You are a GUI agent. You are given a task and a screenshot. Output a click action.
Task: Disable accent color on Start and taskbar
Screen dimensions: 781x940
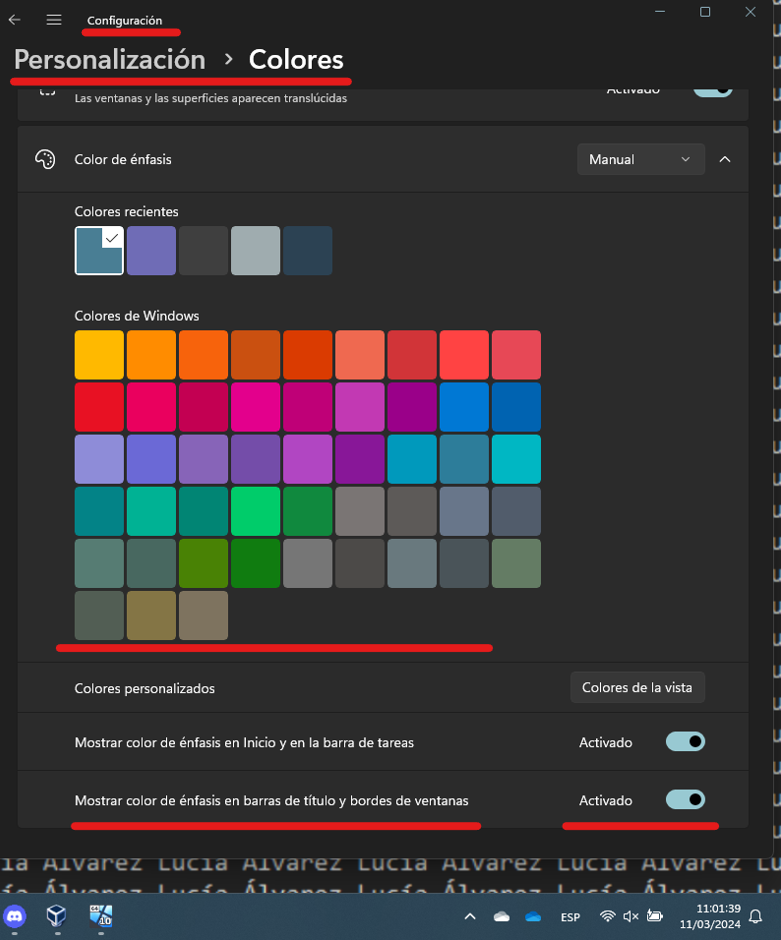point(685,742)
